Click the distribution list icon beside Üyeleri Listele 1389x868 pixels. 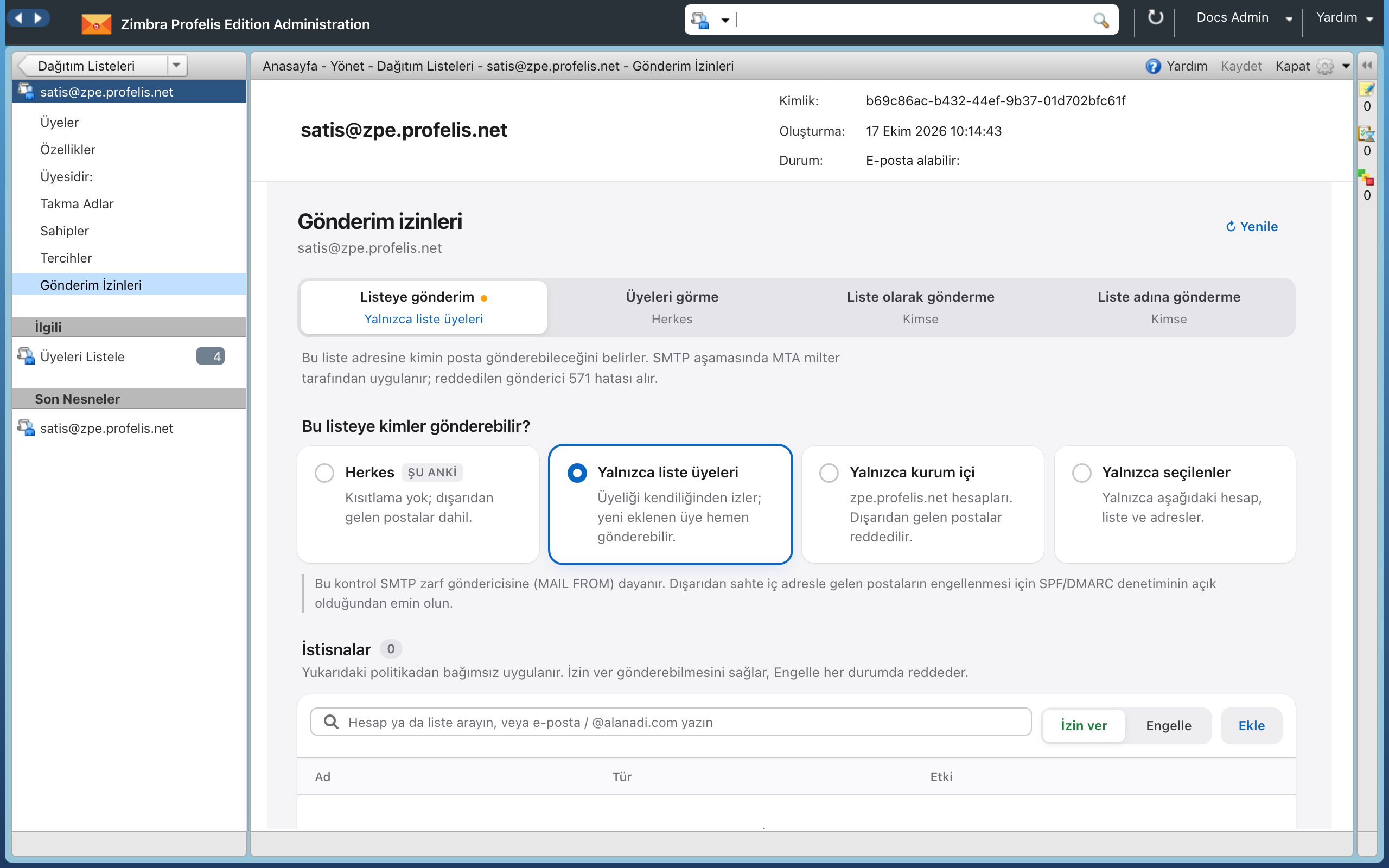point(27,356)
